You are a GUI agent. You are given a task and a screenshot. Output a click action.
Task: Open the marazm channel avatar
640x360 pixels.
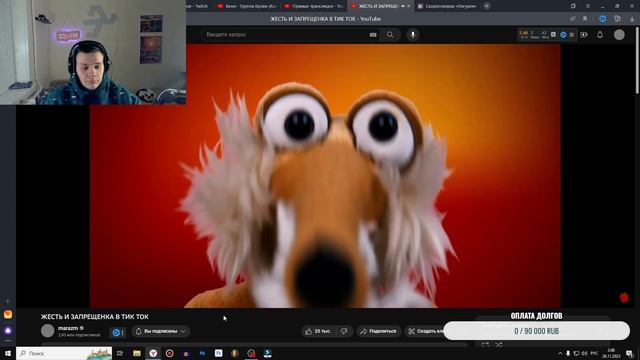point(48,331)
